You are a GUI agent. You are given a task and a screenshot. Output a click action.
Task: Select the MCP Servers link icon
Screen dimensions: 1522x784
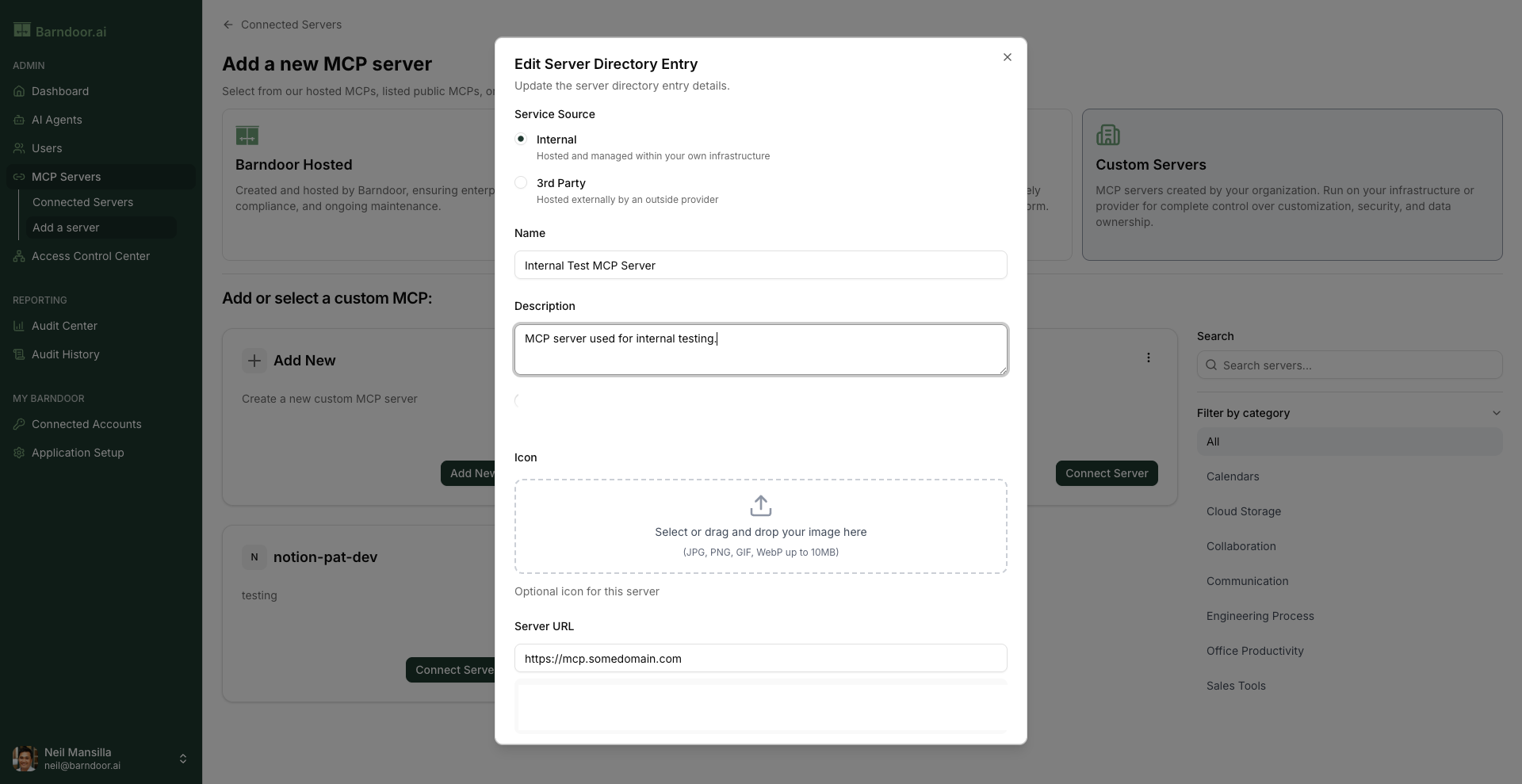(17, 177)
